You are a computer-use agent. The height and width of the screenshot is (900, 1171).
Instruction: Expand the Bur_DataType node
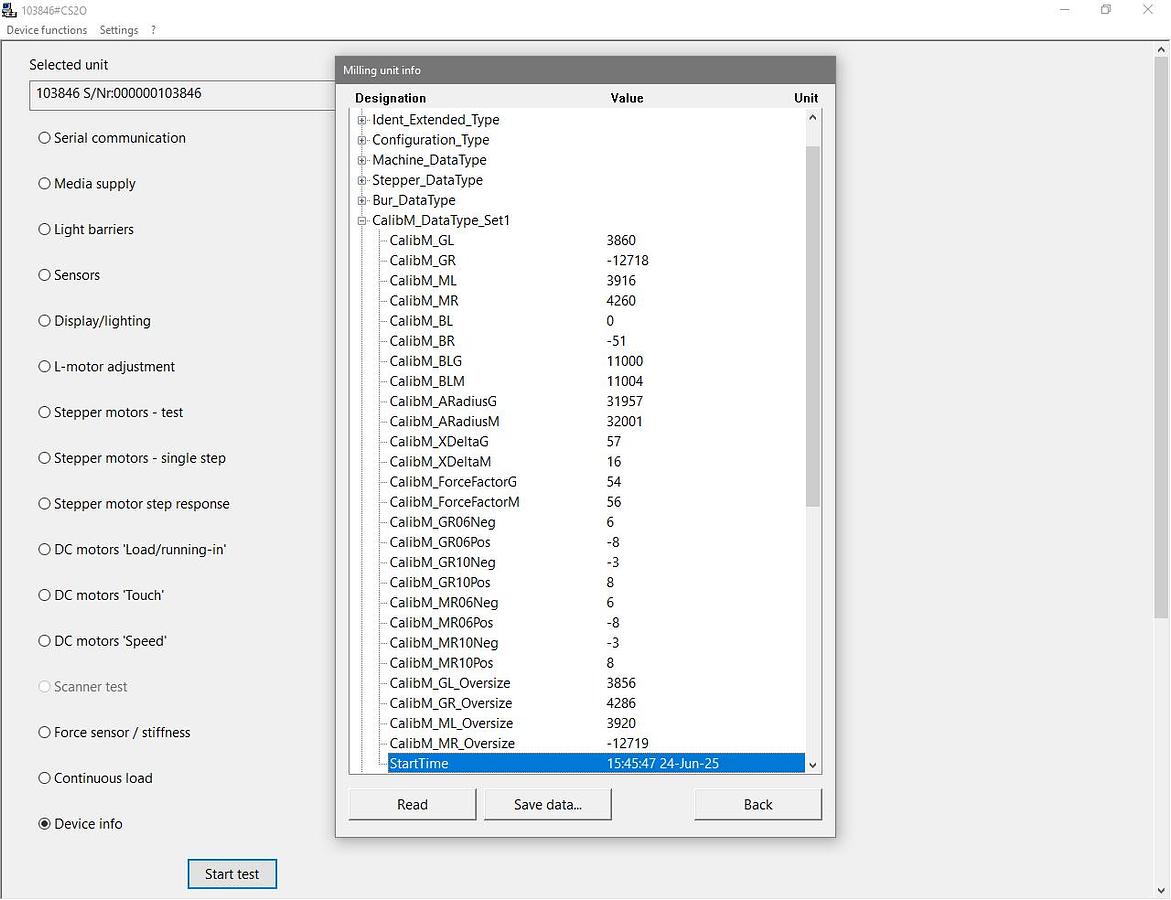[362, 200]
